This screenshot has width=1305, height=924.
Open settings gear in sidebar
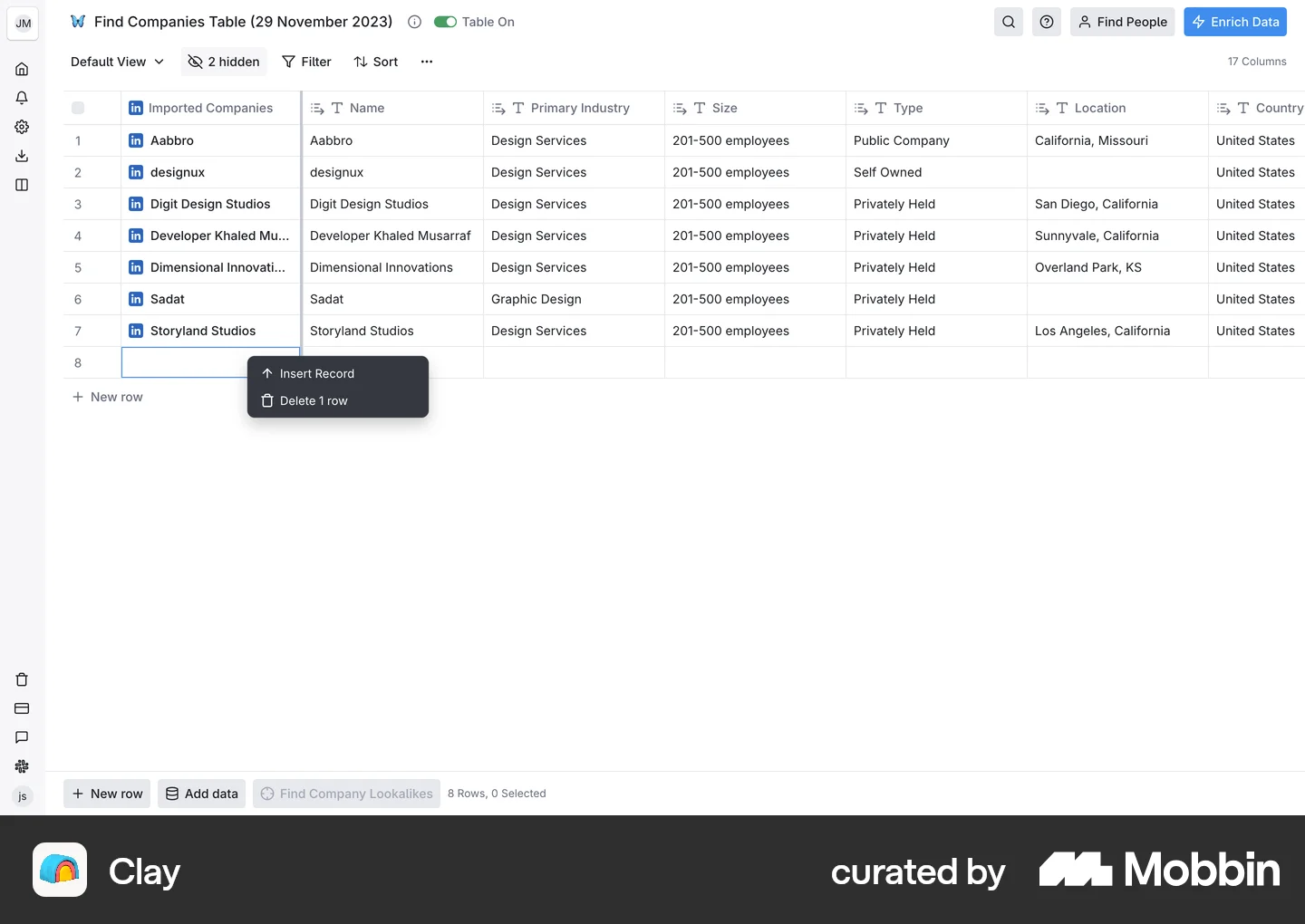[22, 127]
